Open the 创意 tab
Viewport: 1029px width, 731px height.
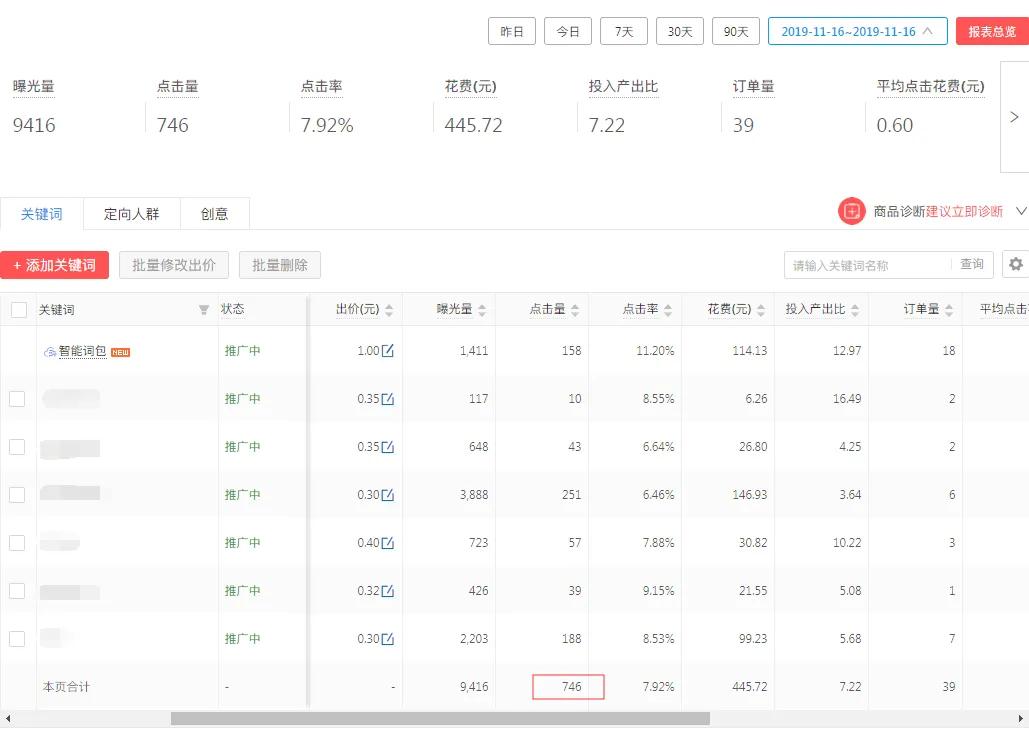click(x=213, y=213)
